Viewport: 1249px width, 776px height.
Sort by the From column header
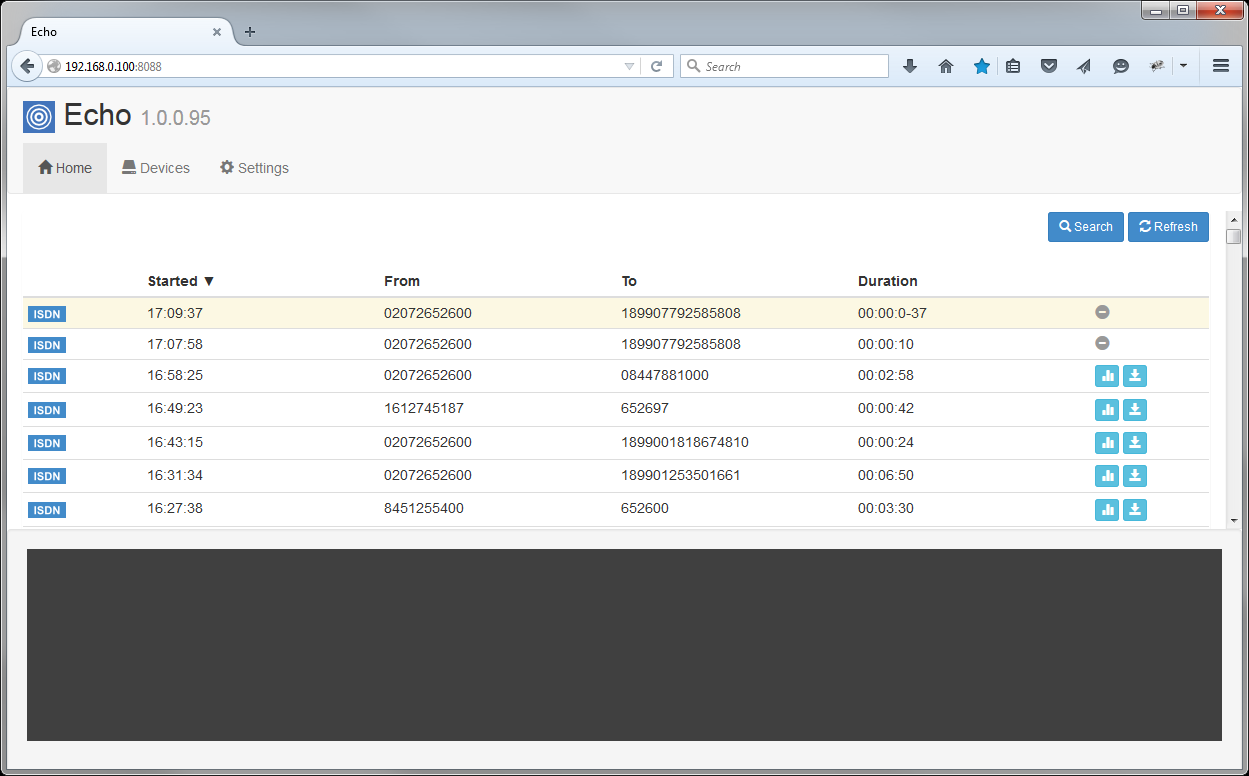click(402, 281)
